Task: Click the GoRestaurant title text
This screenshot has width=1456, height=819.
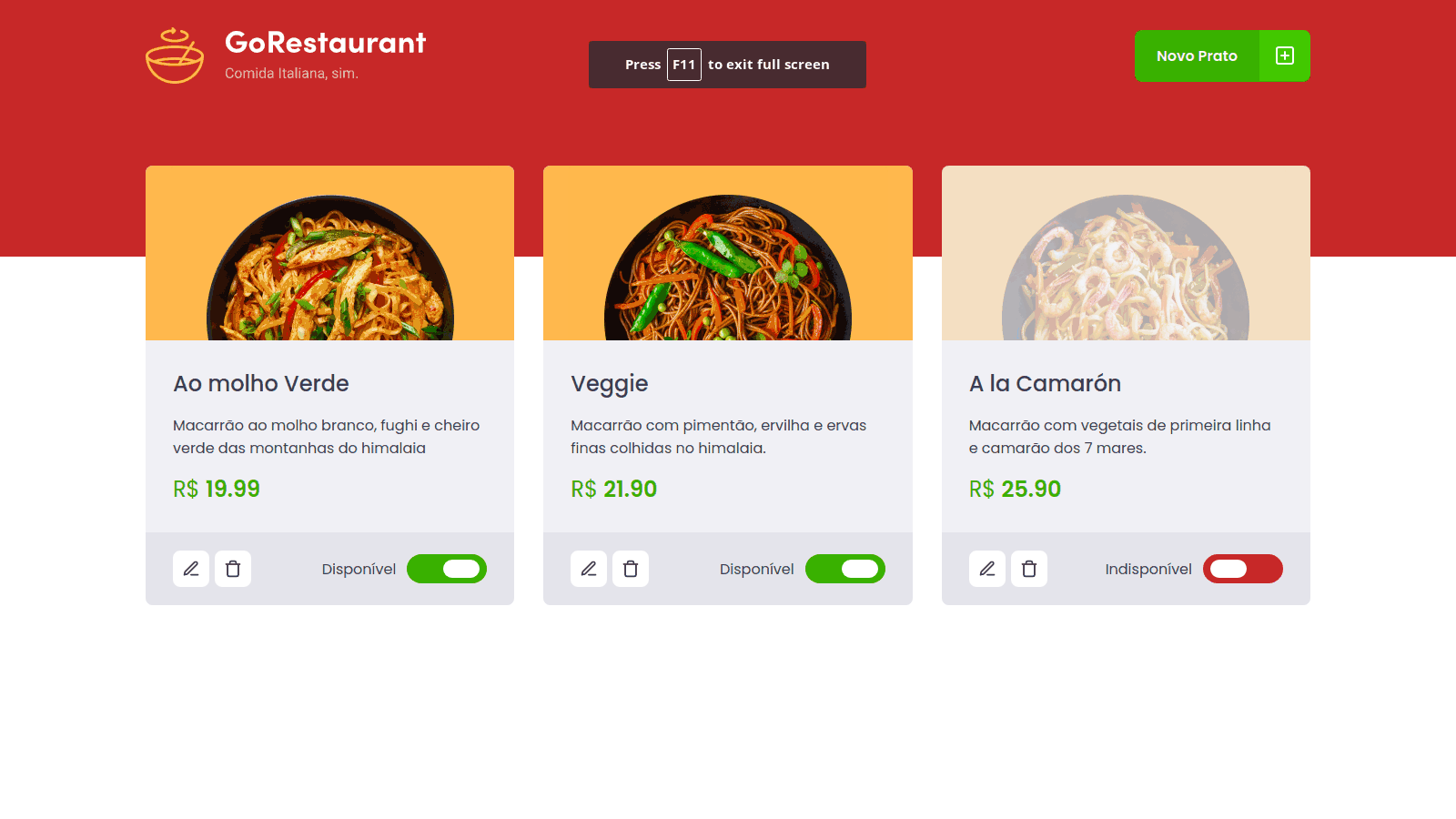Action: point(325,43)
